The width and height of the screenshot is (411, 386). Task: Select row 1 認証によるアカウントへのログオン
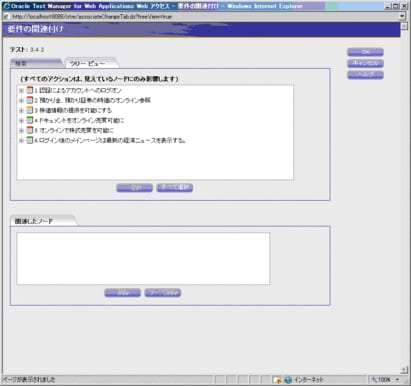point(78,90)
